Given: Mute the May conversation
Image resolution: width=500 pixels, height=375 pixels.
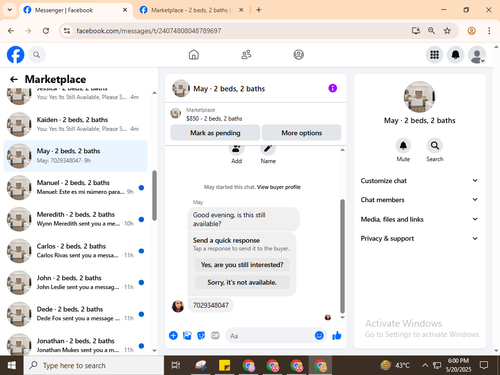Looking at the screenshot, I should pyautogui.click(x=403, y=146).
